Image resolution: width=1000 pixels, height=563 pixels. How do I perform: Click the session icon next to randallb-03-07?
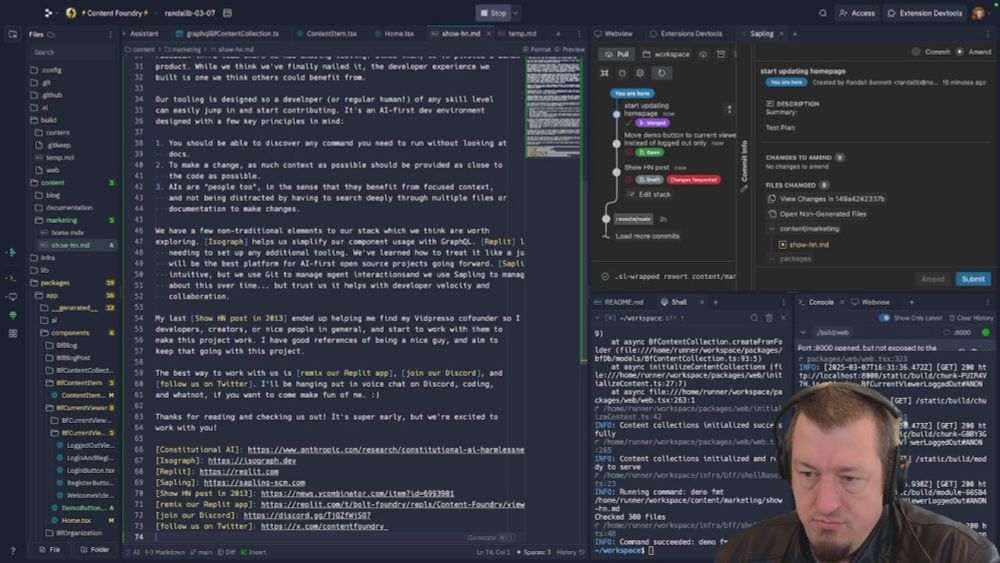point(228,13)
